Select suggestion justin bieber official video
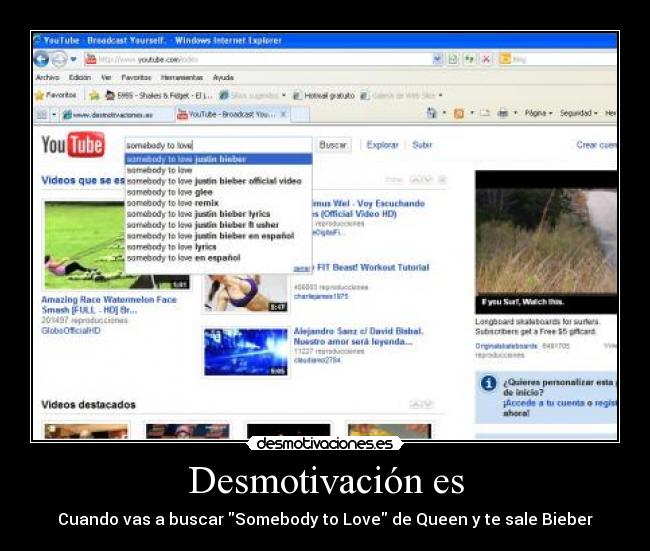 click(x=218, y=181)
